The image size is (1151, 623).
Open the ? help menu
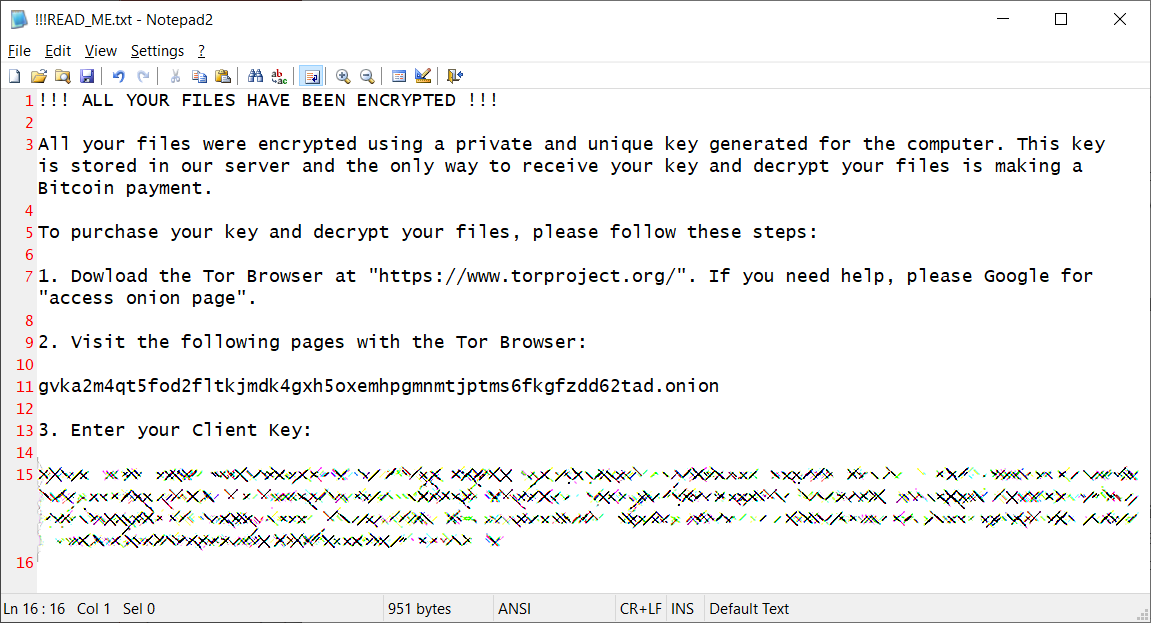click(x=200, y=50)
